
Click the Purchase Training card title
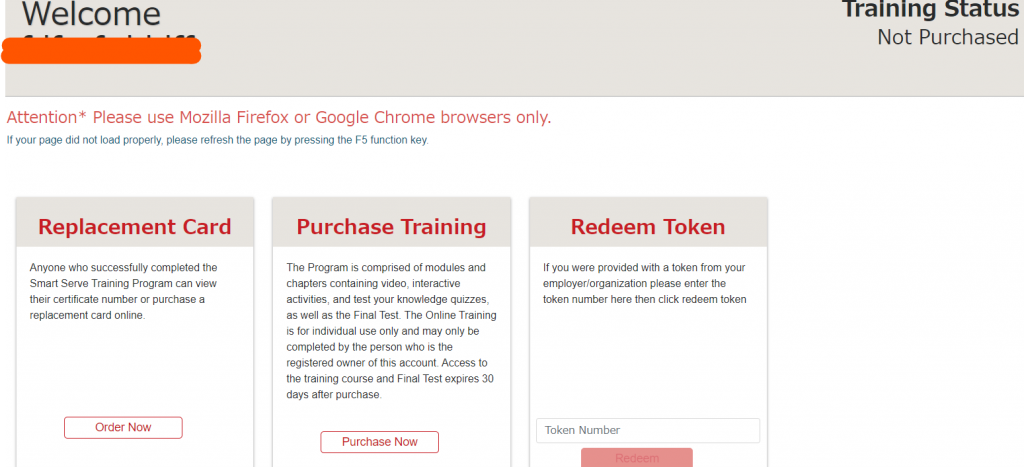391,227
